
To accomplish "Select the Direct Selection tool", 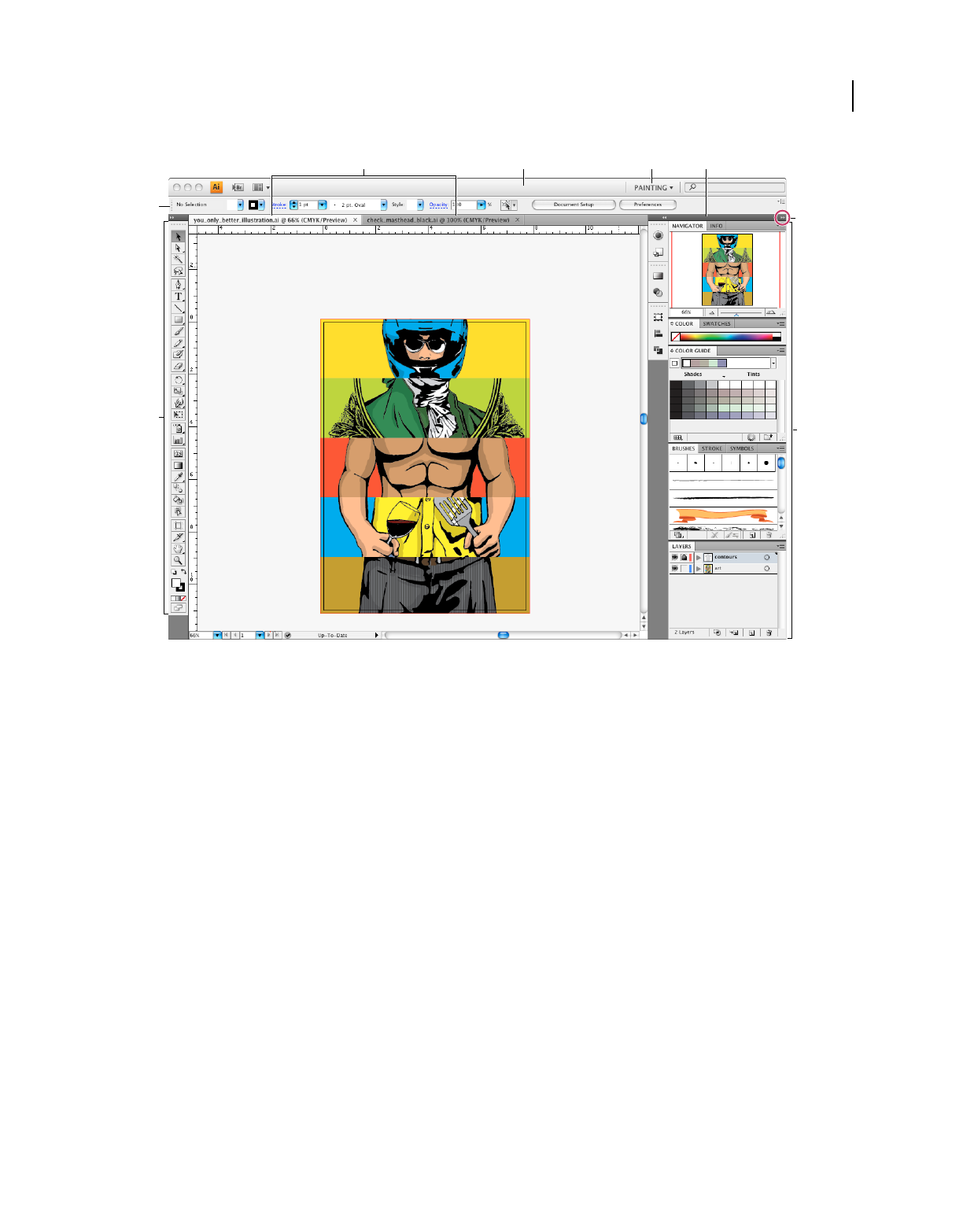I will [x=178, y=248].
